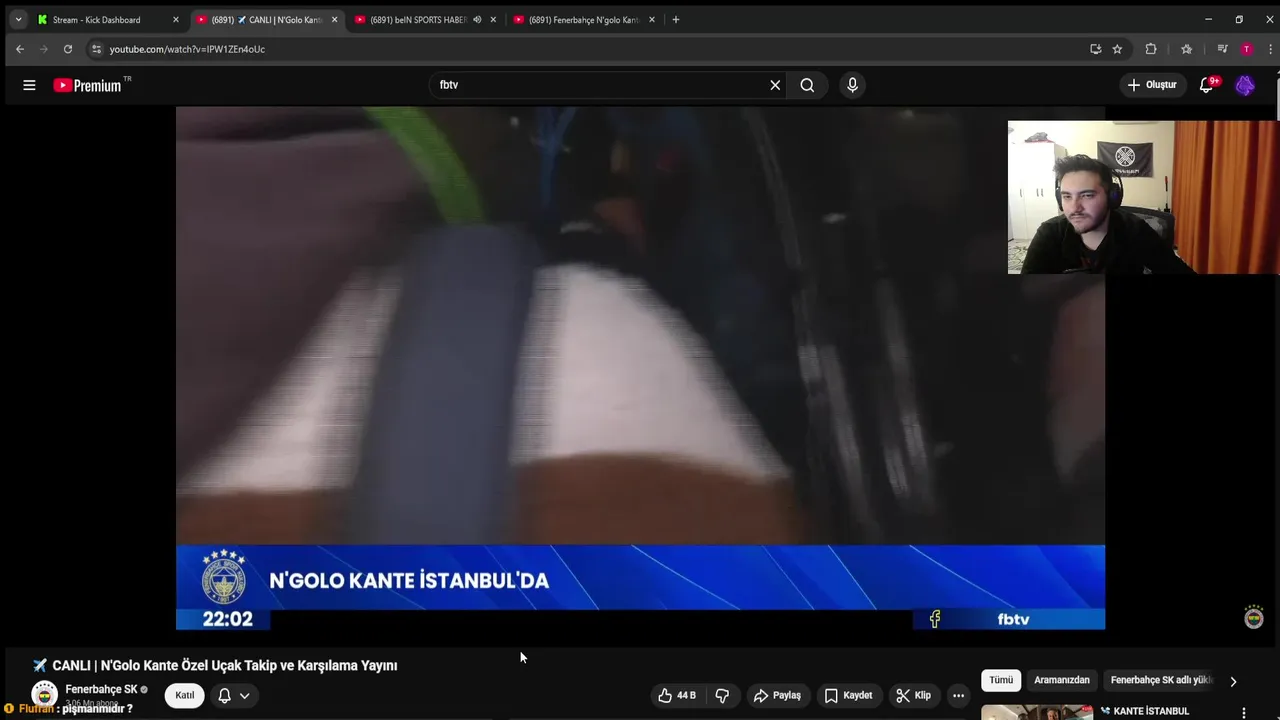Reload the YouTube page
The width and height of the screenshot is (1280, 720).
(67, 49)
